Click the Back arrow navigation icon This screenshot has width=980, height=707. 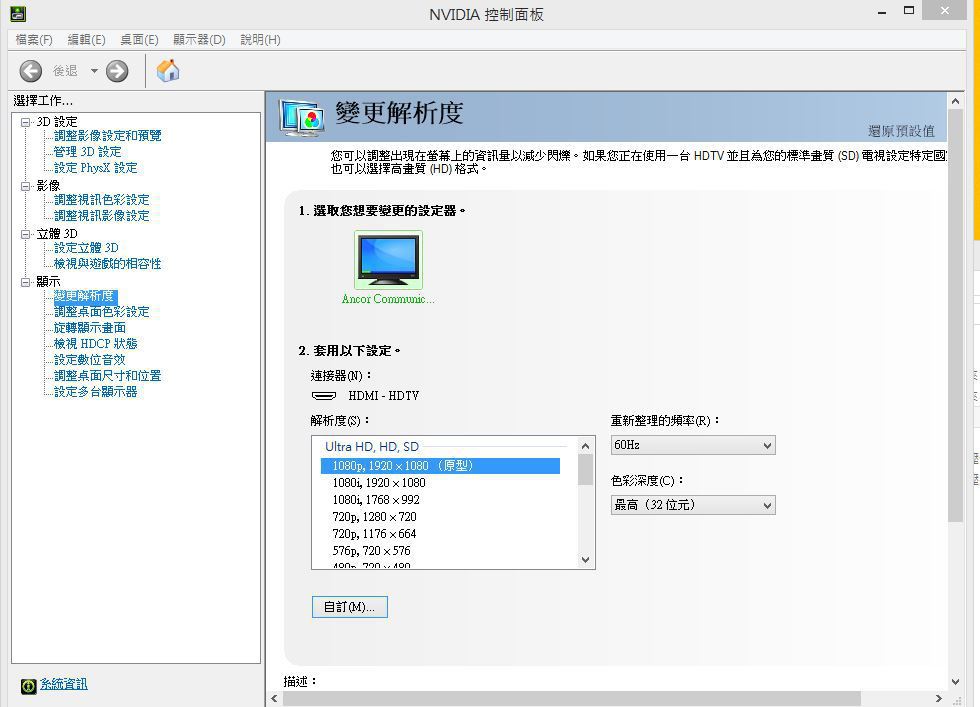pos(31,71)
